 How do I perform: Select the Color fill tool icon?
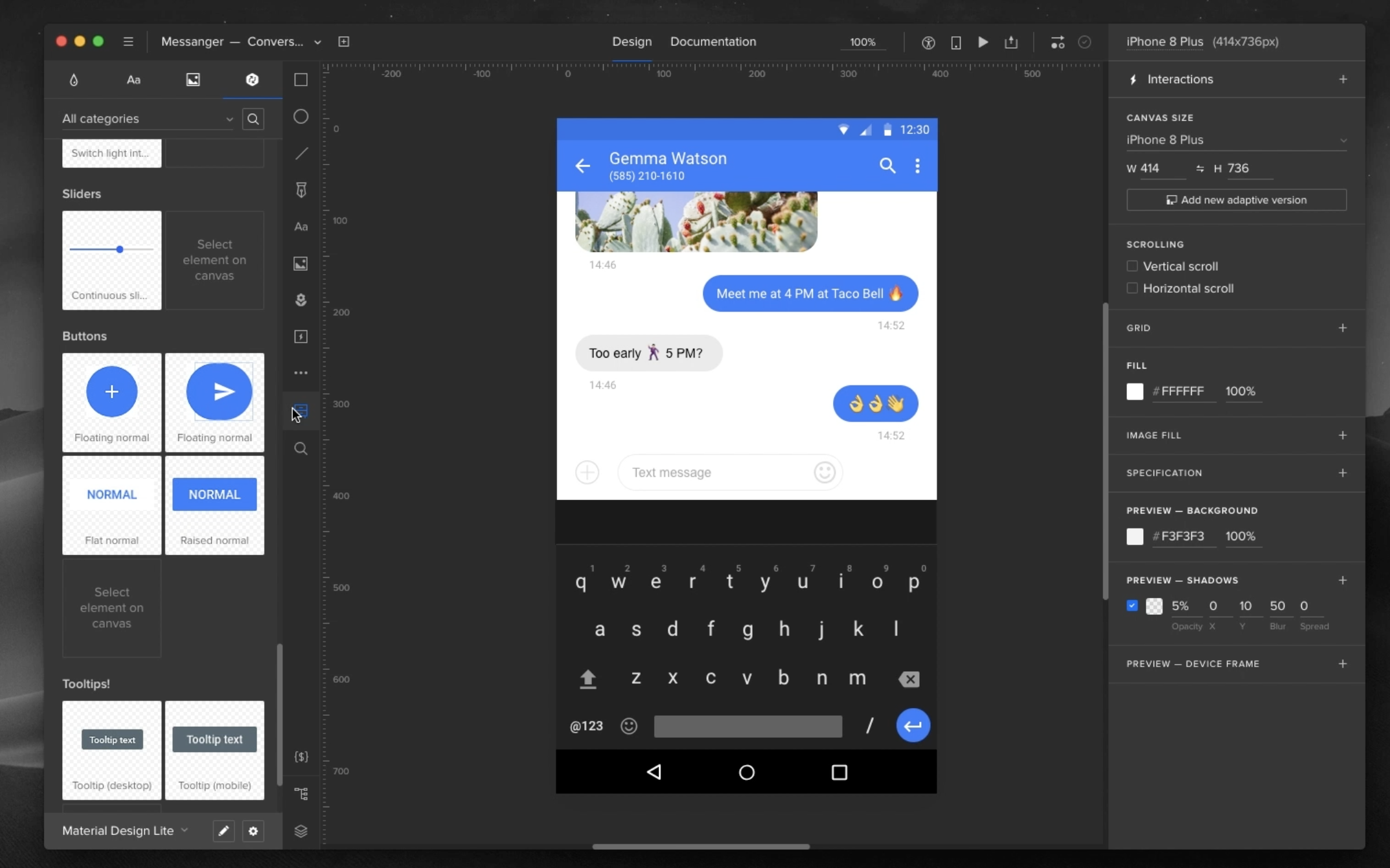tap(73, 80)
